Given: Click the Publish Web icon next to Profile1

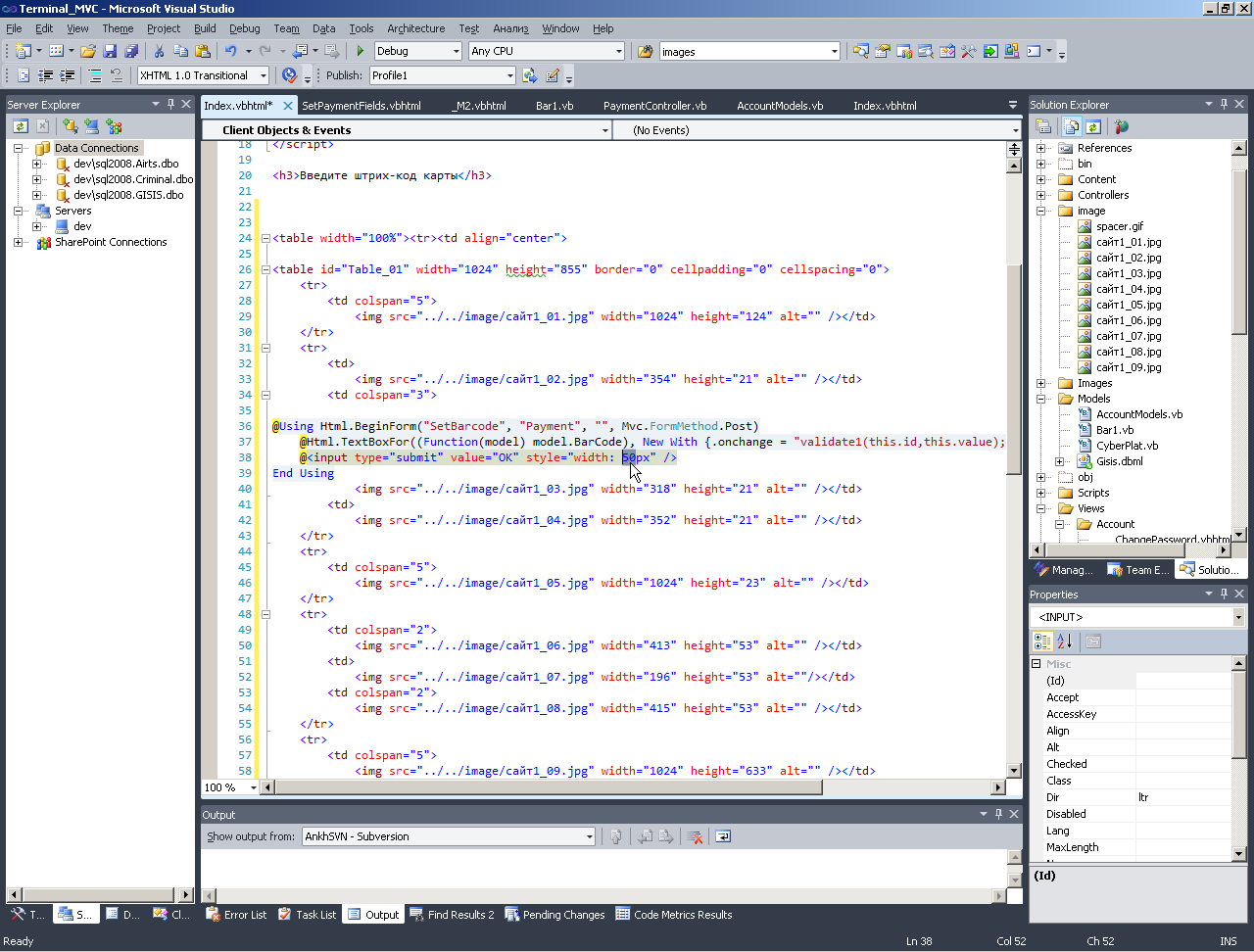Looking at the screenshot, I should tap(530, 75).
